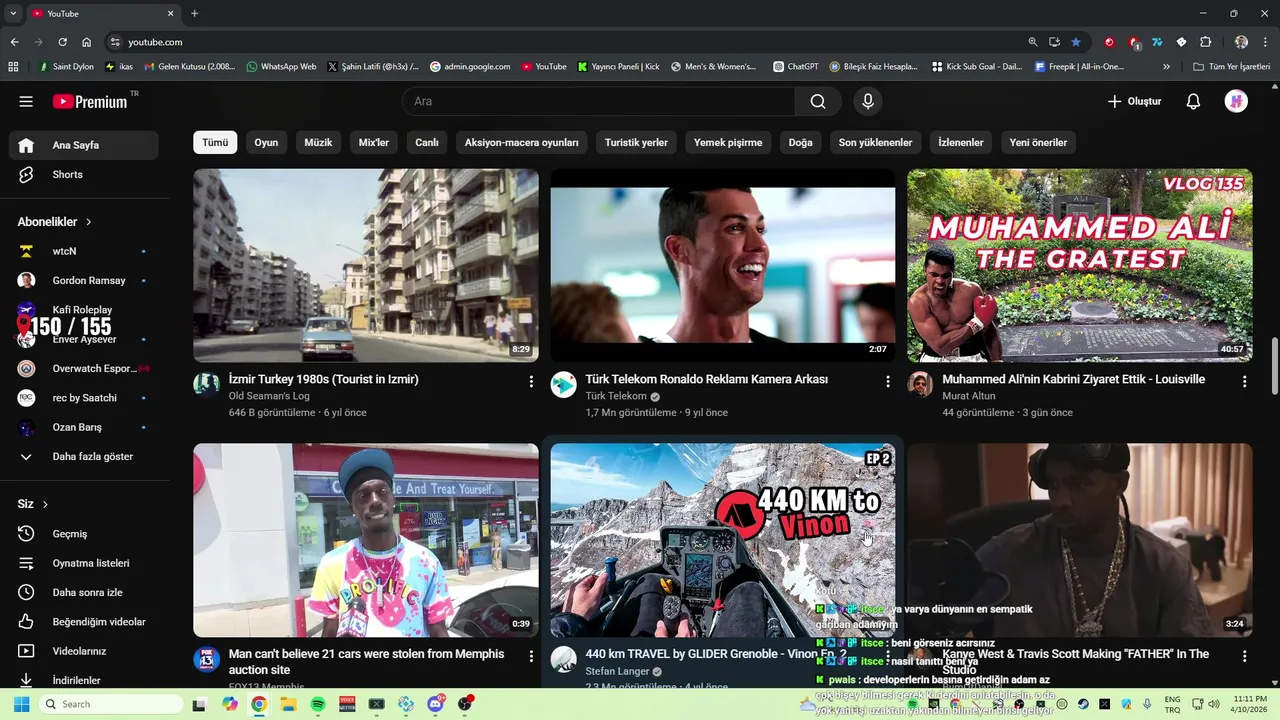Screen dimensions: 1280x720
Task: Click the Oluştur create button
Action: pyautogui.click(x=1134, y=101)
